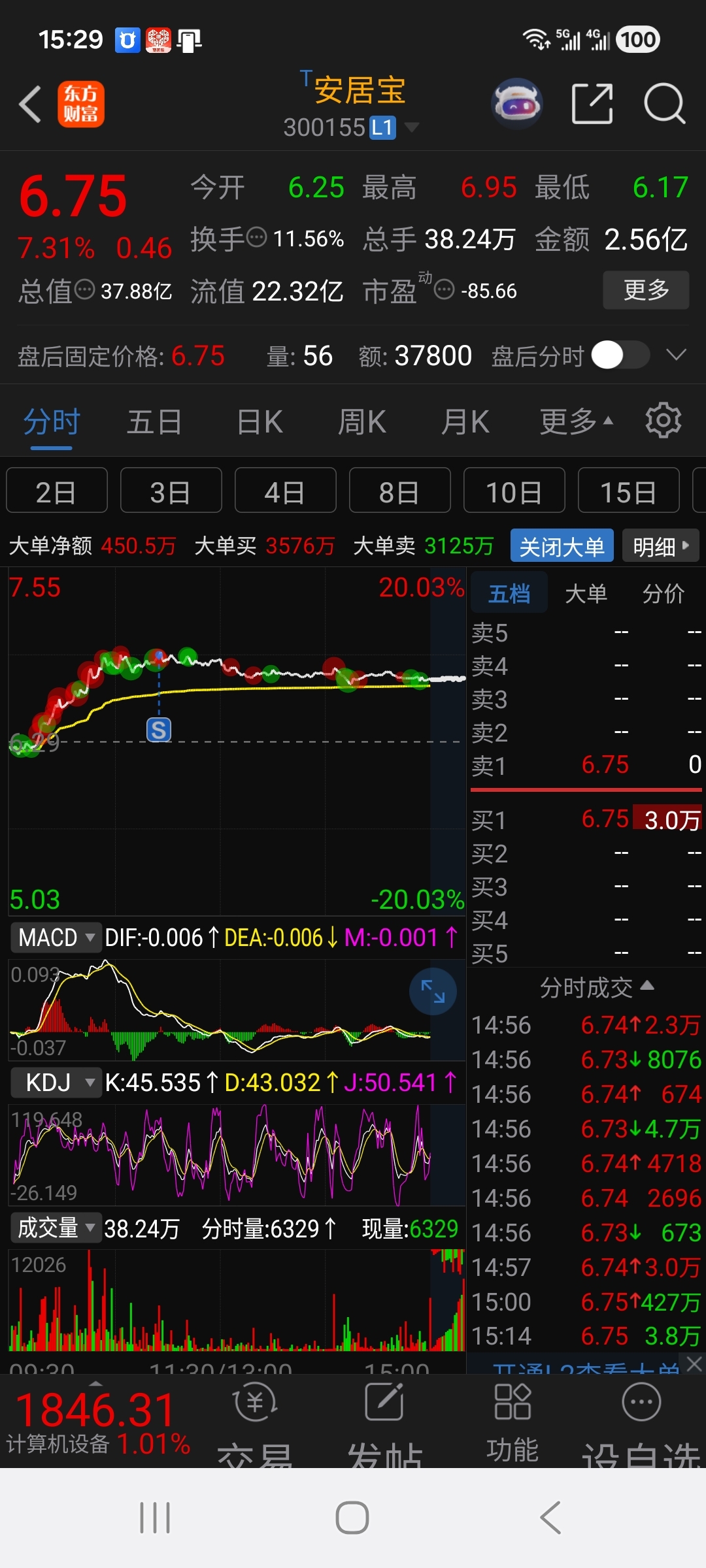This screenshot has height=1568, width=706.
Task: Toggle 关闭大单 button
Action: 562,546
